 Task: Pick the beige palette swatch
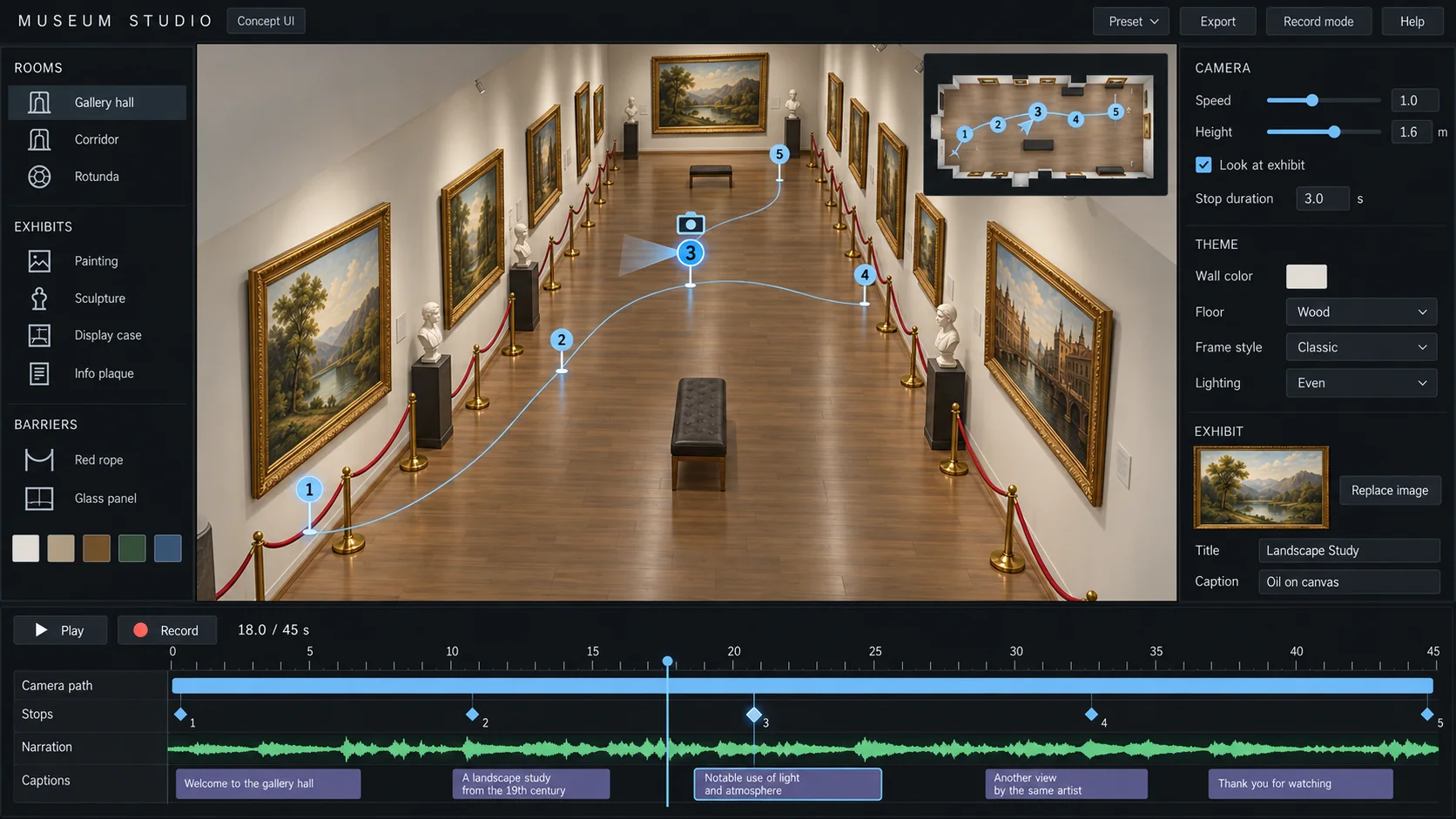tap(61, 548)
